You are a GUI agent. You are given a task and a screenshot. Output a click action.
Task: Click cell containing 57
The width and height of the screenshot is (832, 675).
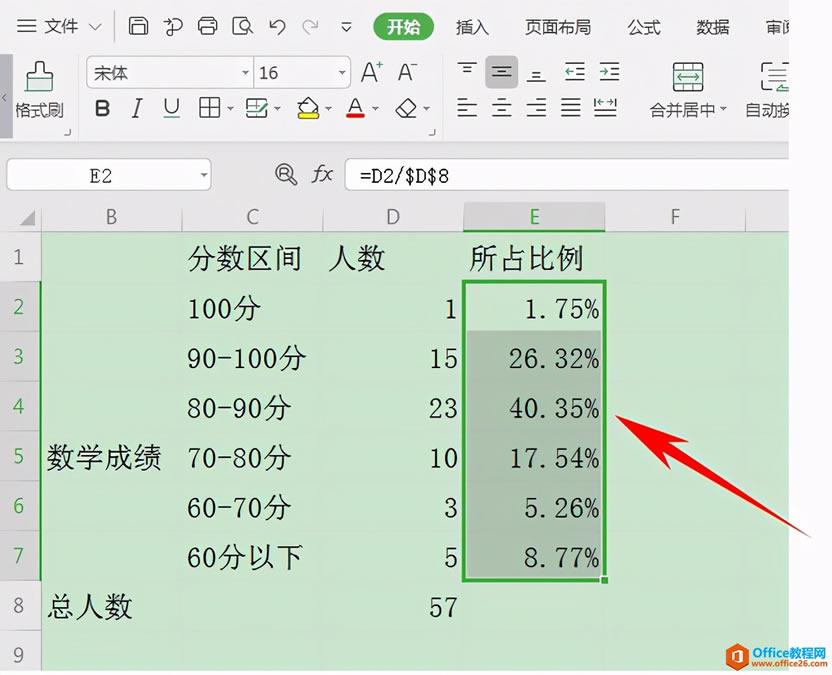click(x=393, y=606)
